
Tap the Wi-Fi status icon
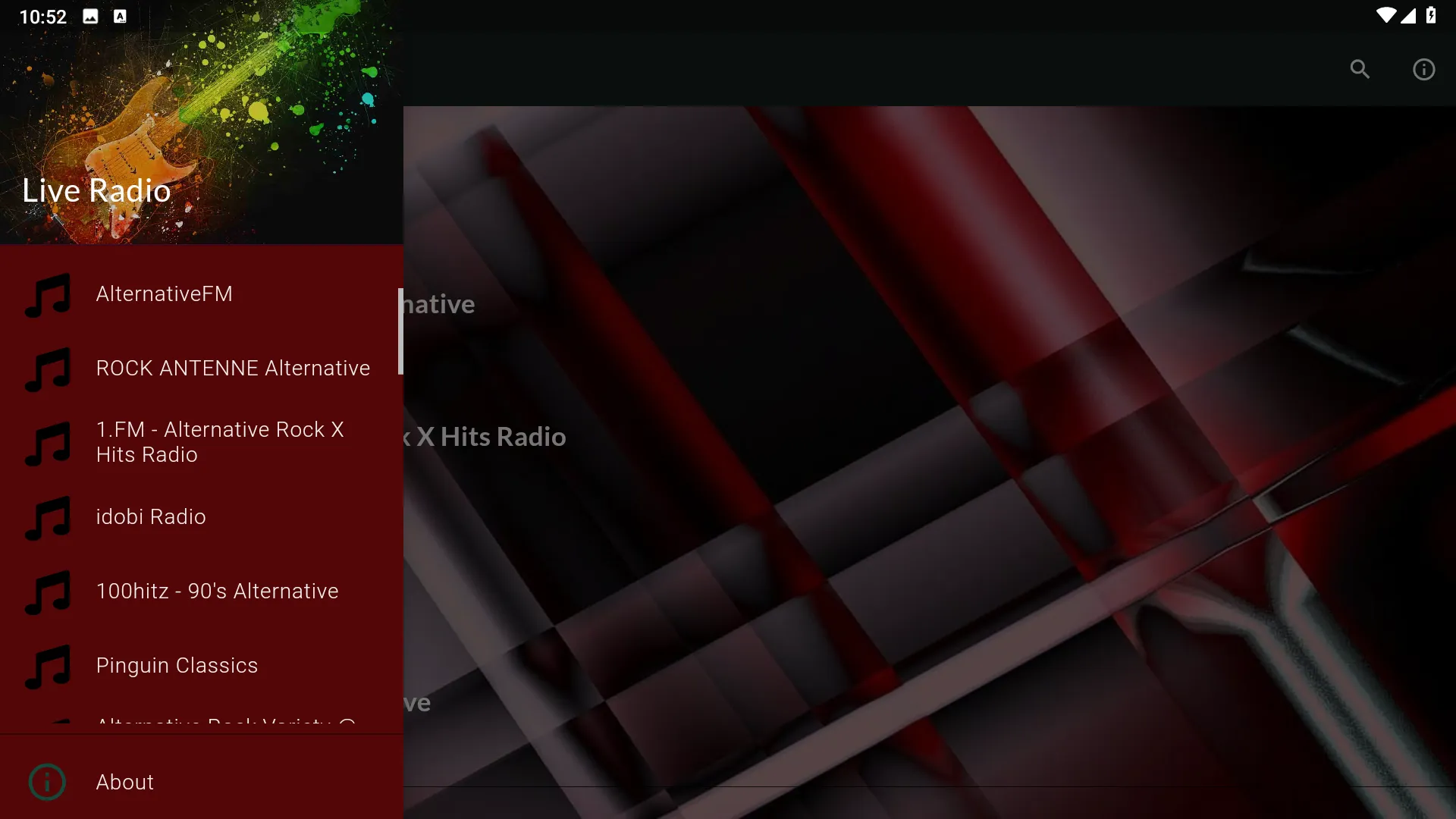click(x=1386, y=16)
